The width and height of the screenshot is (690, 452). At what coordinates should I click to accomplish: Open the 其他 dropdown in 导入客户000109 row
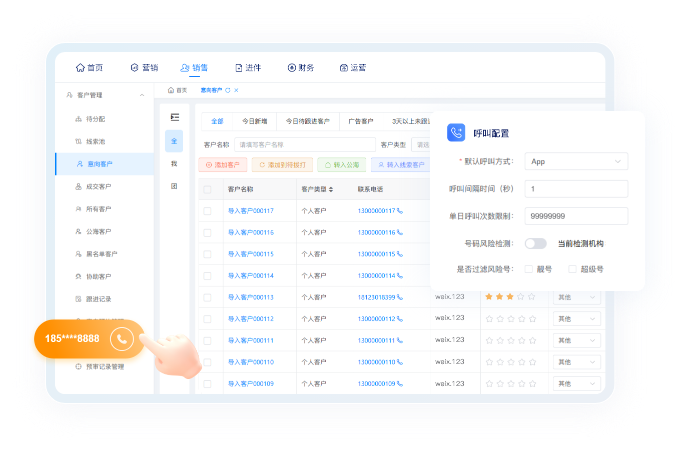(x=576, y=384)
